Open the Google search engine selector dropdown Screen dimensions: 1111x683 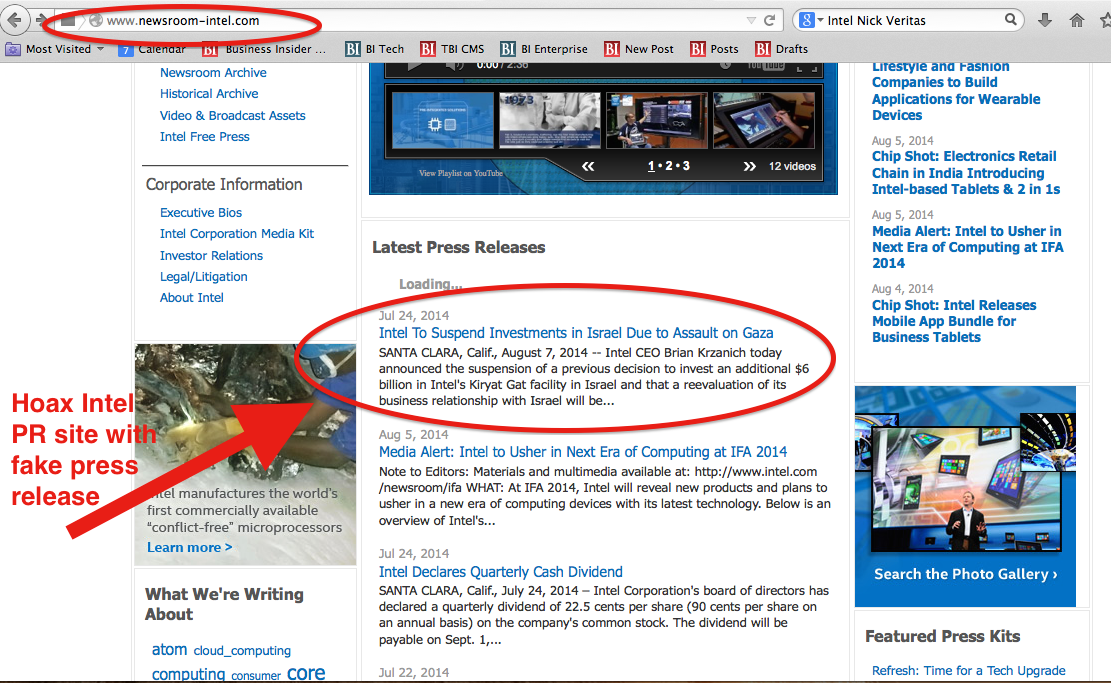click(810, 20)
